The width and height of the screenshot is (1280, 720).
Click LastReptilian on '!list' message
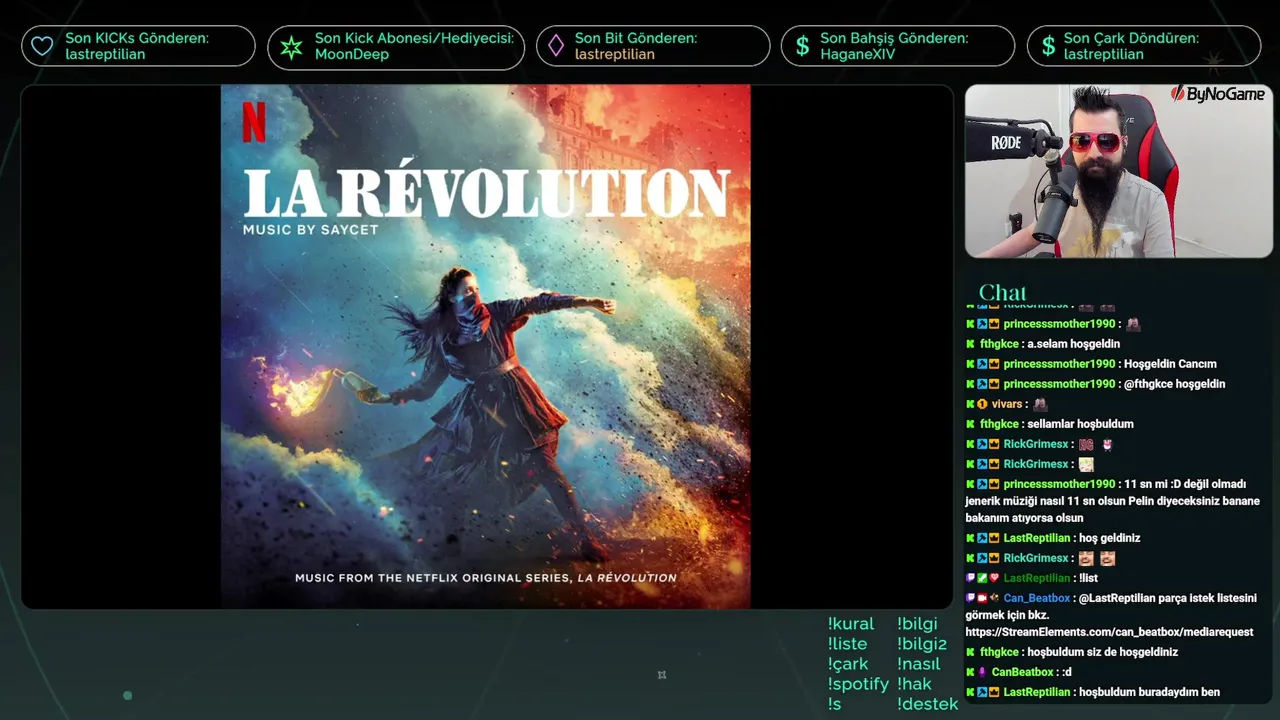1037,578
